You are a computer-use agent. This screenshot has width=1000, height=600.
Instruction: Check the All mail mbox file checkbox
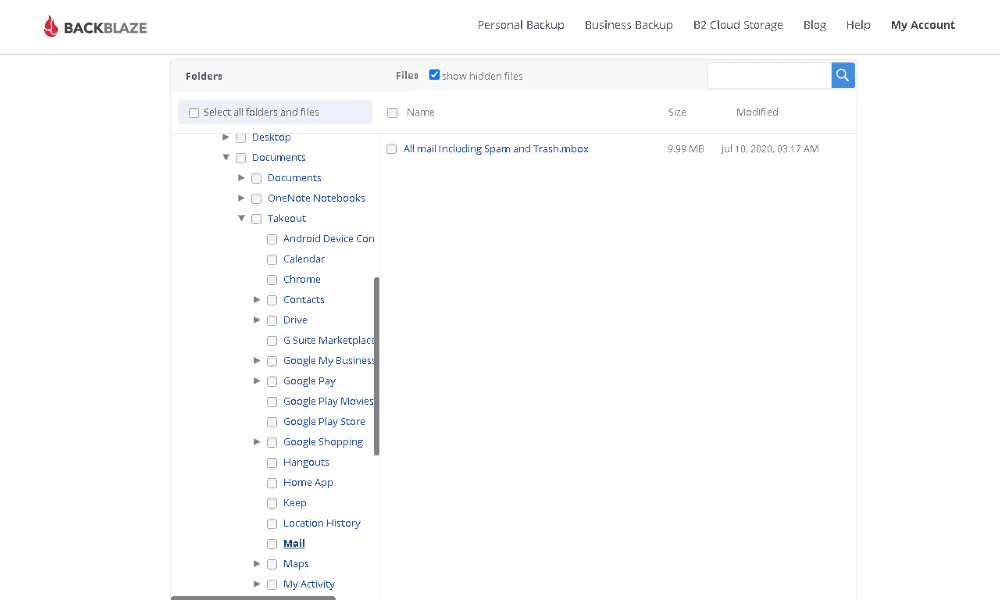[x=392, y=149]
